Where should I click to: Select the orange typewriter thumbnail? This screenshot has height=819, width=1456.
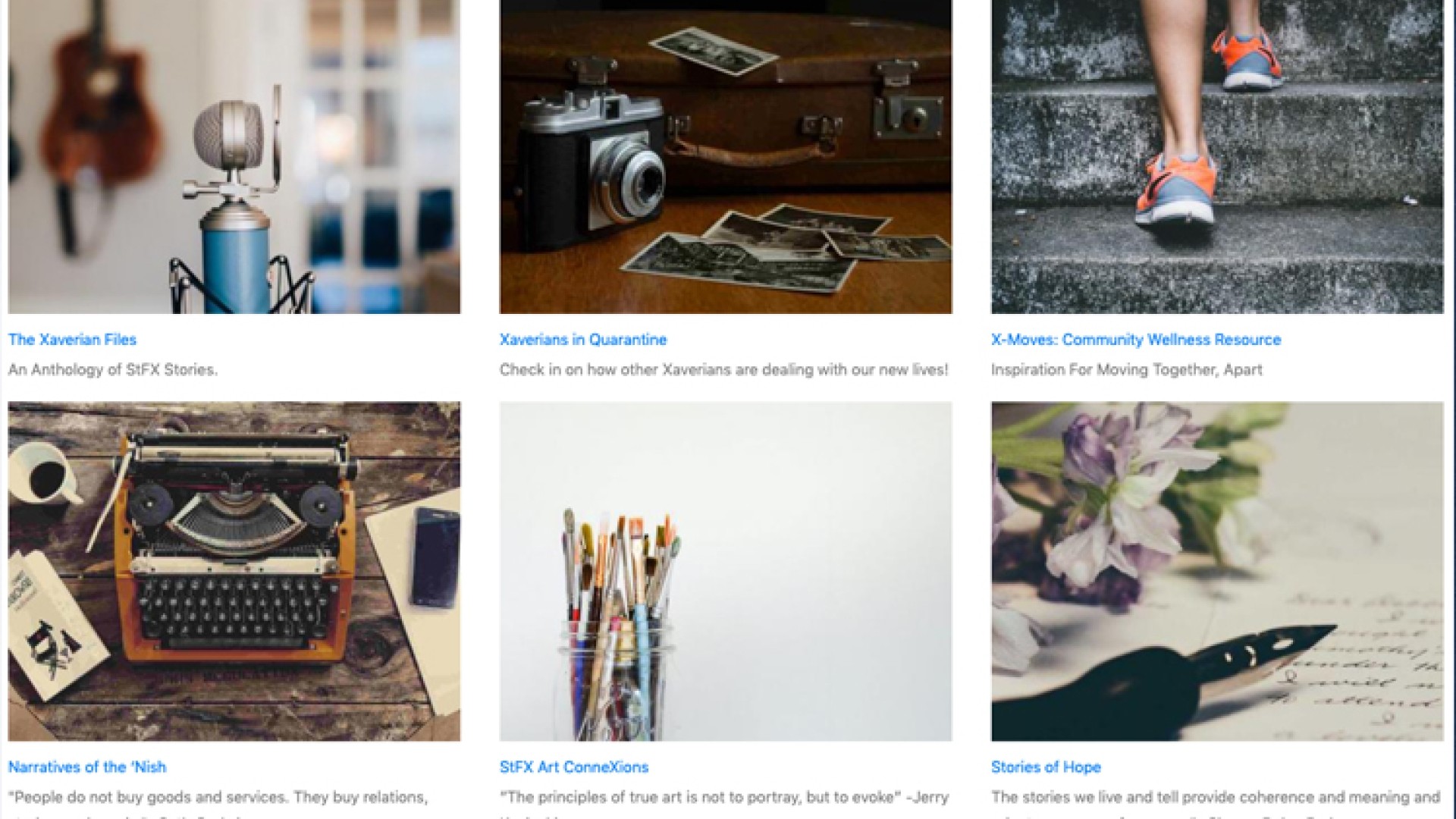click(x=234, y=571)
